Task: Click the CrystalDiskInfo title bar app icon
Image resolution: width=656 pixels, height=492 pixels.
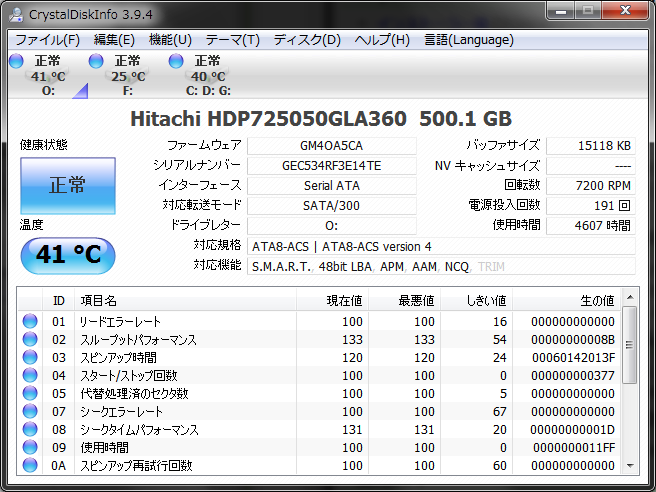Action: [x=16, y=14]
